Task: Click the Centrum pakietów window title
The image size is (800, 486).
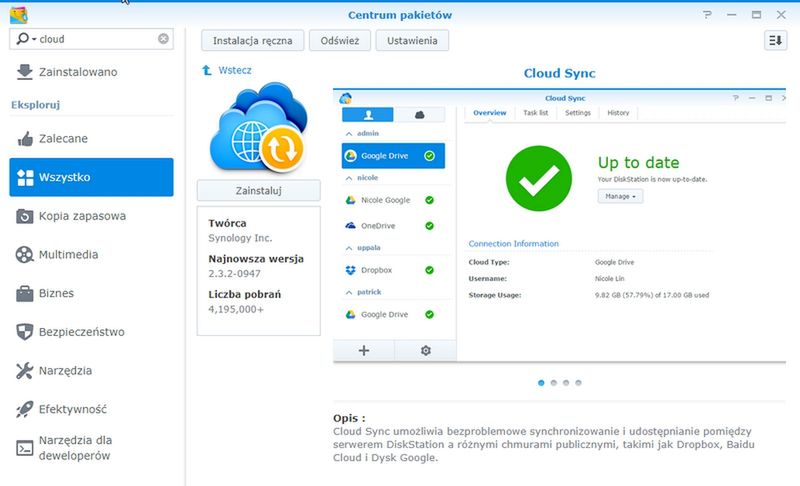Action: click(x=400, y=15)
